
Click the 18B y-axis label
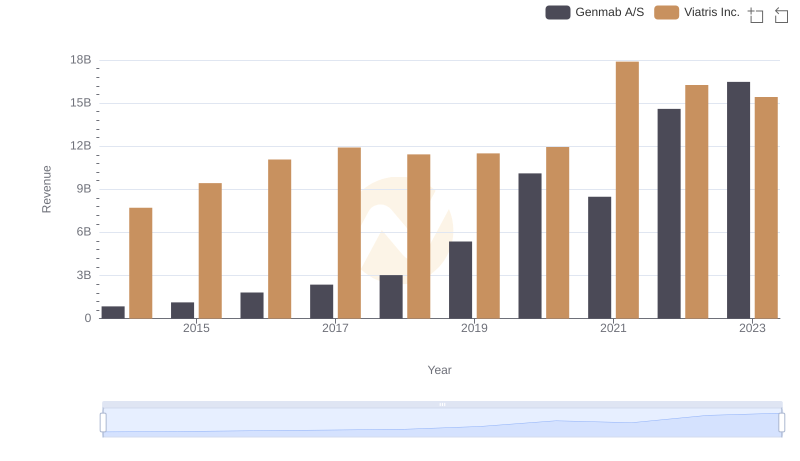[80, 60]
